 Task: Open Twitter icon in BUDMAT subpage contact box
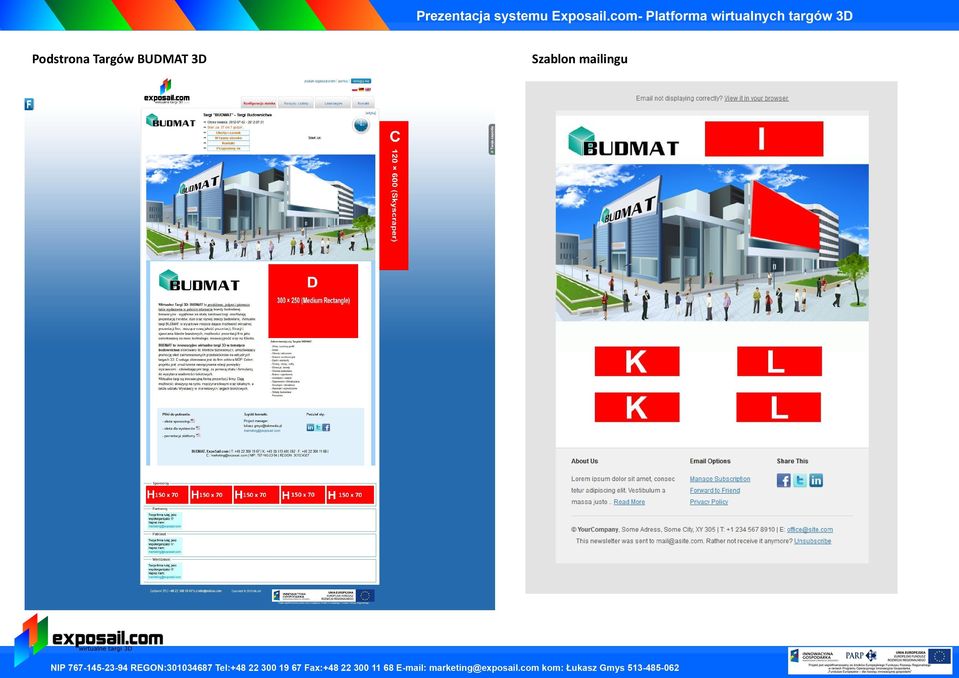pos(318,427)
